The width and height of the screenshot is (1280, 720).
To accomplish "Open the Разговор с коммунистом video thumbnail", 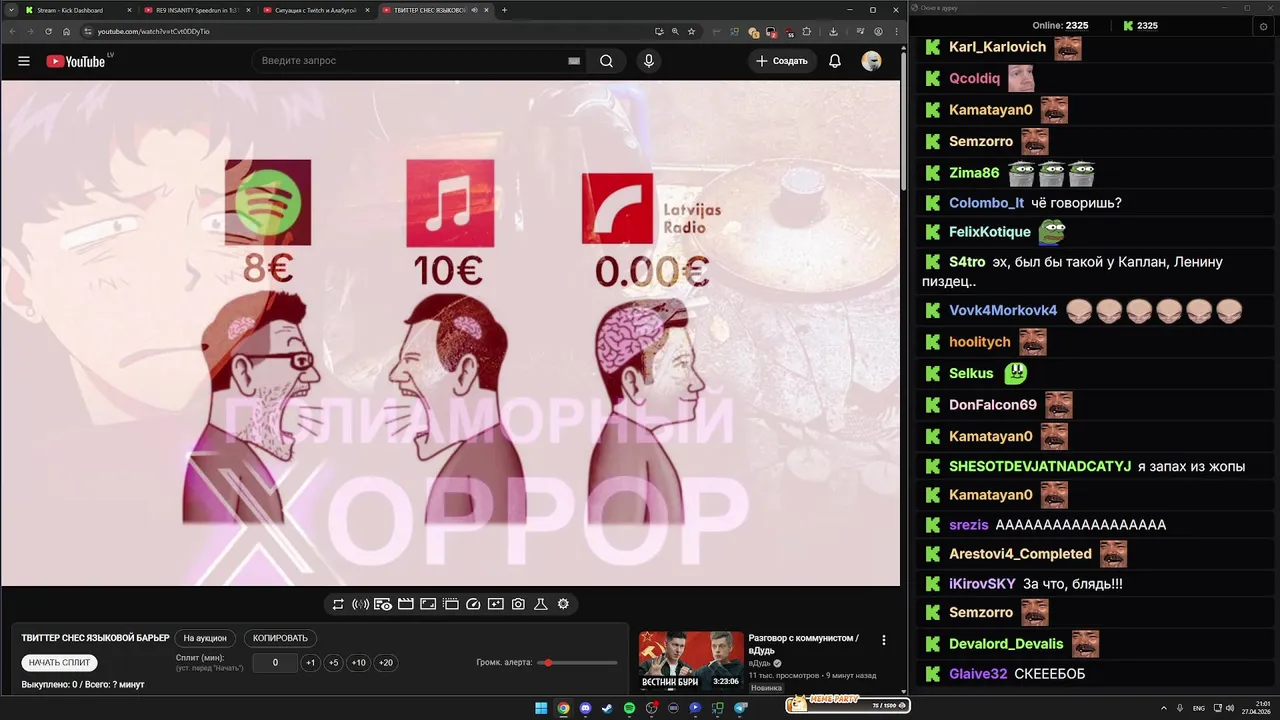I will pyautogui.click(x=691, y=661).
